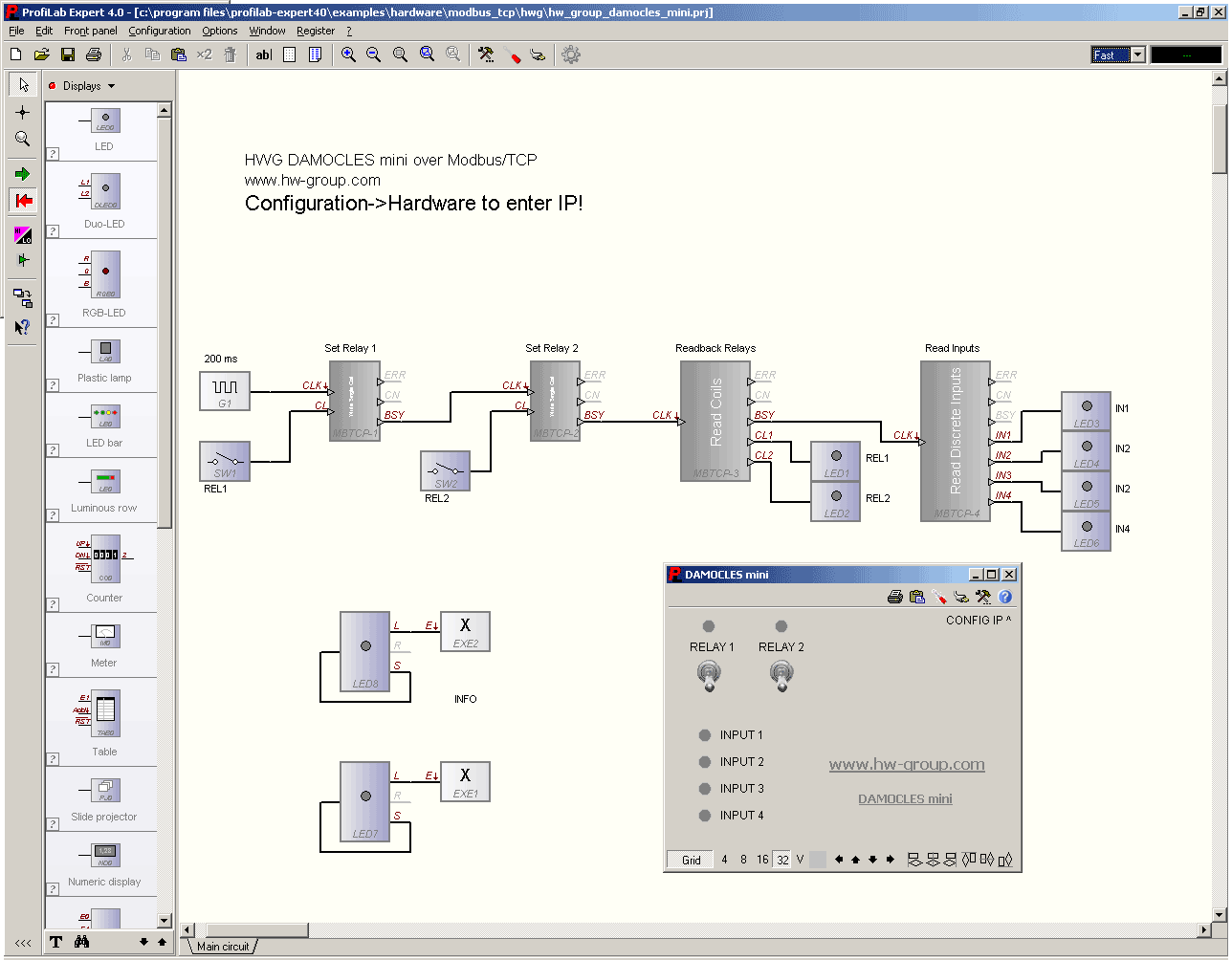
Task: Print the circuit from the main toolbar
Action: (x=94, y=55)
